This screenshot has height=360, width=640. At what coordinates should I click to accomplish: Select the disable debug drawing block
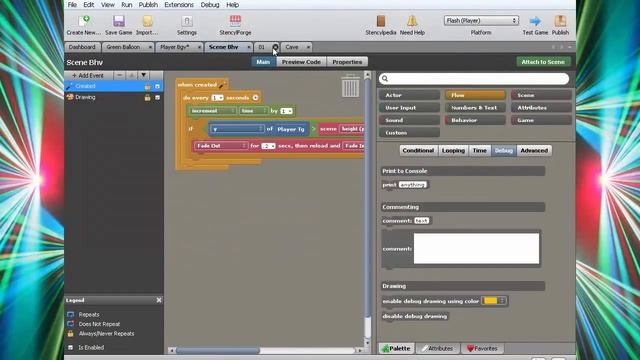pyautogui.click(x=415, y=316)
